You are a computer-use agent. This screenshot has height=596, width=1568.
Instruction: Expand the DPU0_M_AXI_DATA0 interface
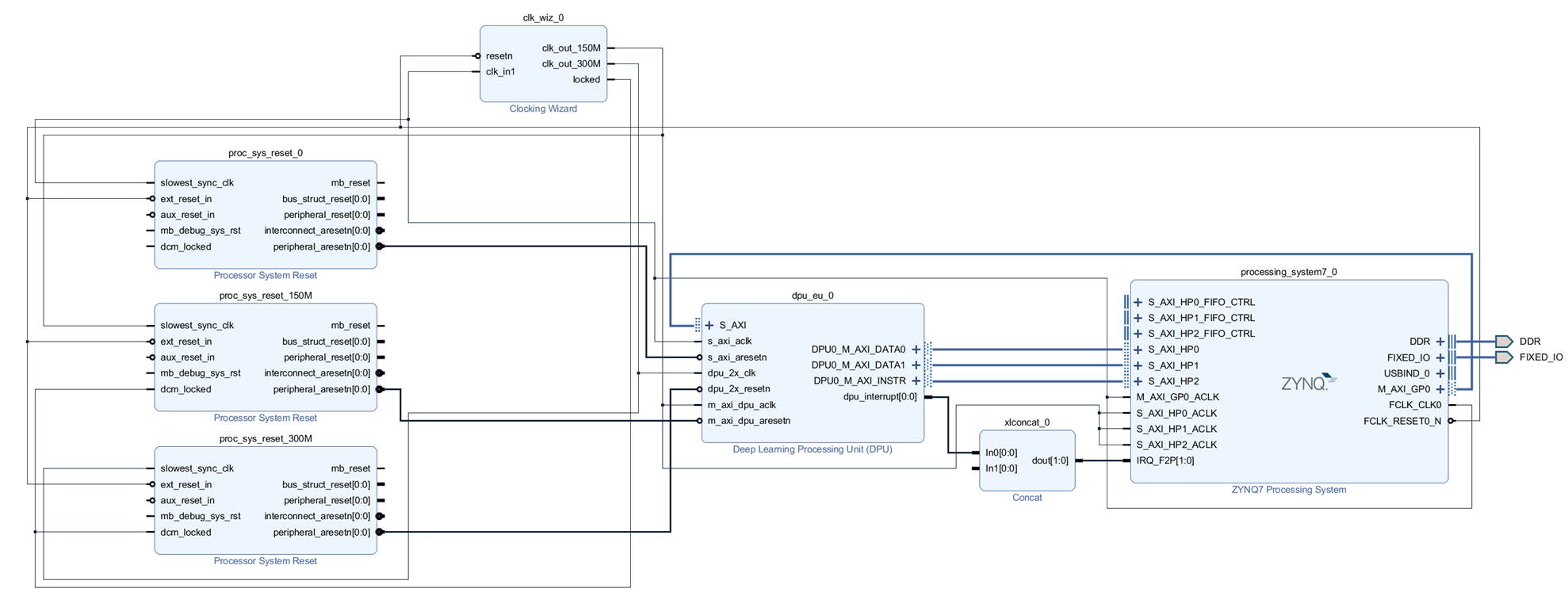[x=916, y=350]
